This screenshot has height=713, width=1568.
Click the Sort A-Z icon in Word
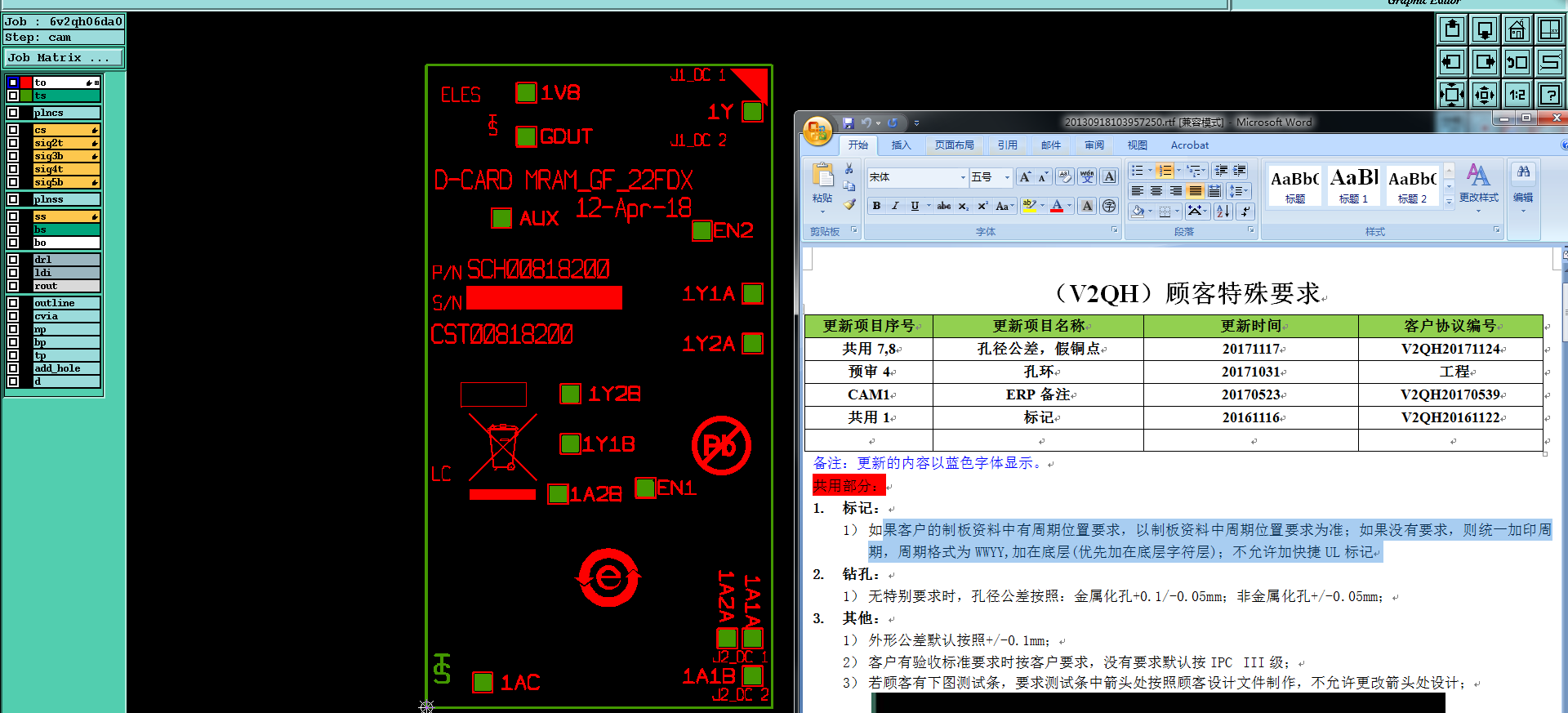click(1223, 211)
